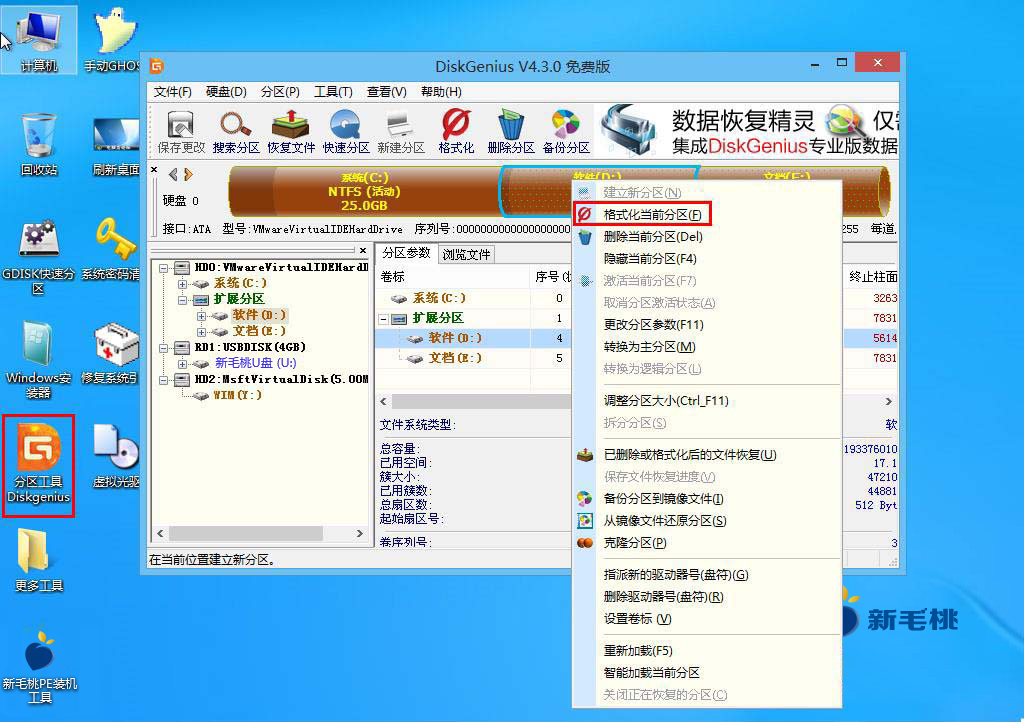Choose 重新加载(F5) from context menu
The height and width of the screenshot is (722, 1024).
tap(707, 651)
